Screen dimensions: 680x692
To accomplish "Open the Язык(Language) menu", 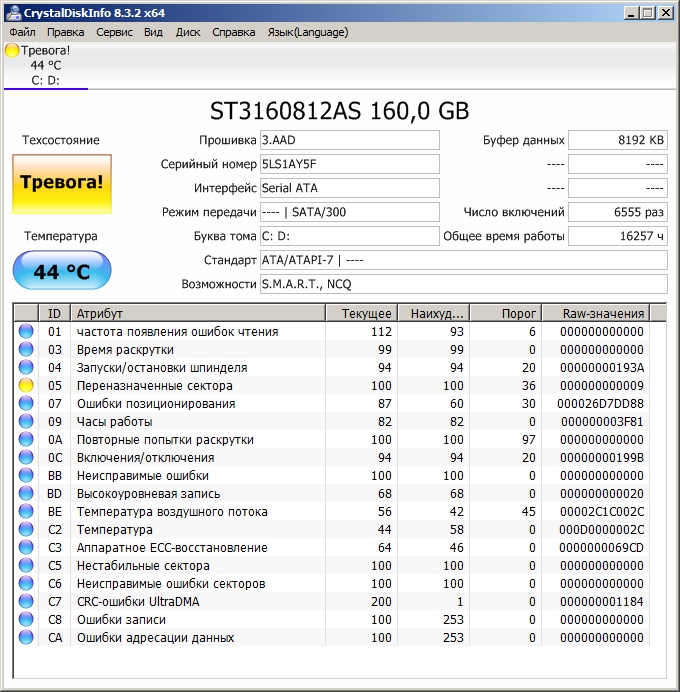I will pyautogui.click(x=308, y=32).
